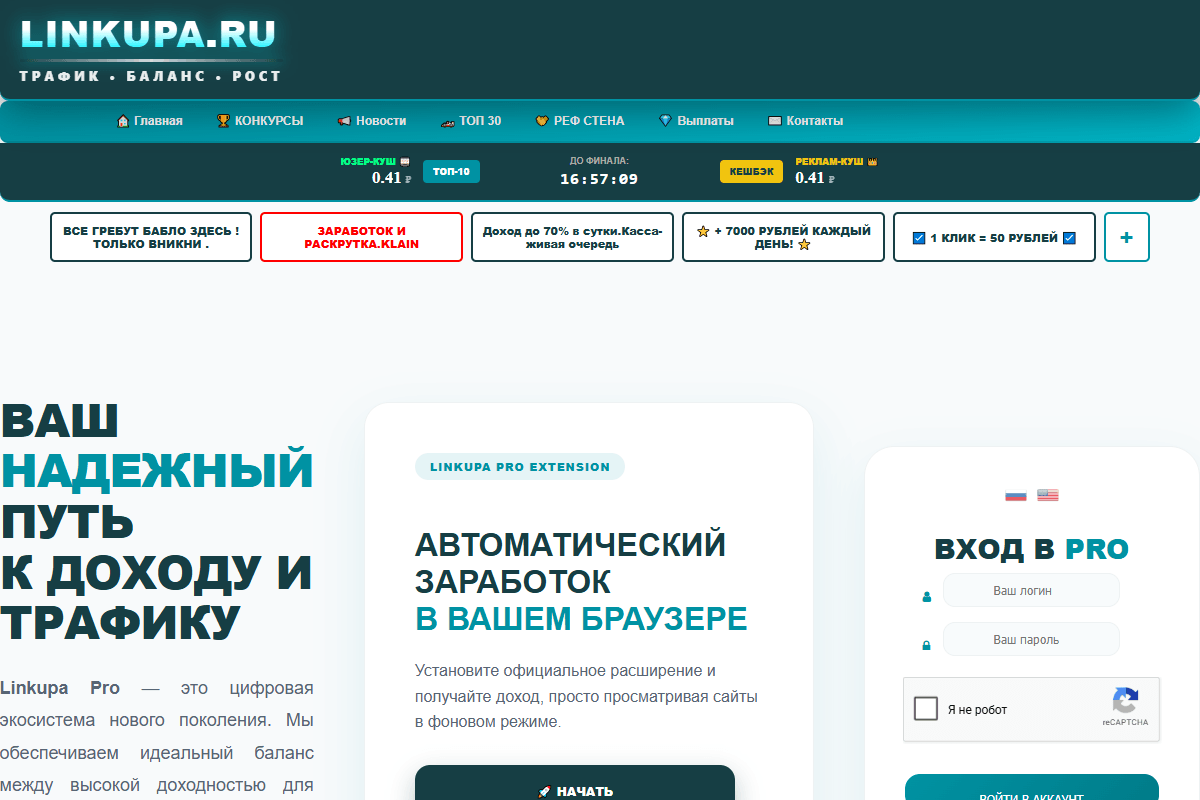
Task: Click the reCAPTCHA logo
Action: pos(1126,701)
